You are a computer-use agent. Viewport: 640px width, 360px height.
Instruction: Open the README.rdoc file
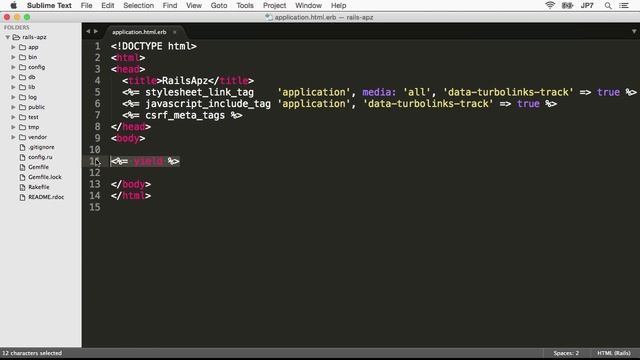[46, 197]
